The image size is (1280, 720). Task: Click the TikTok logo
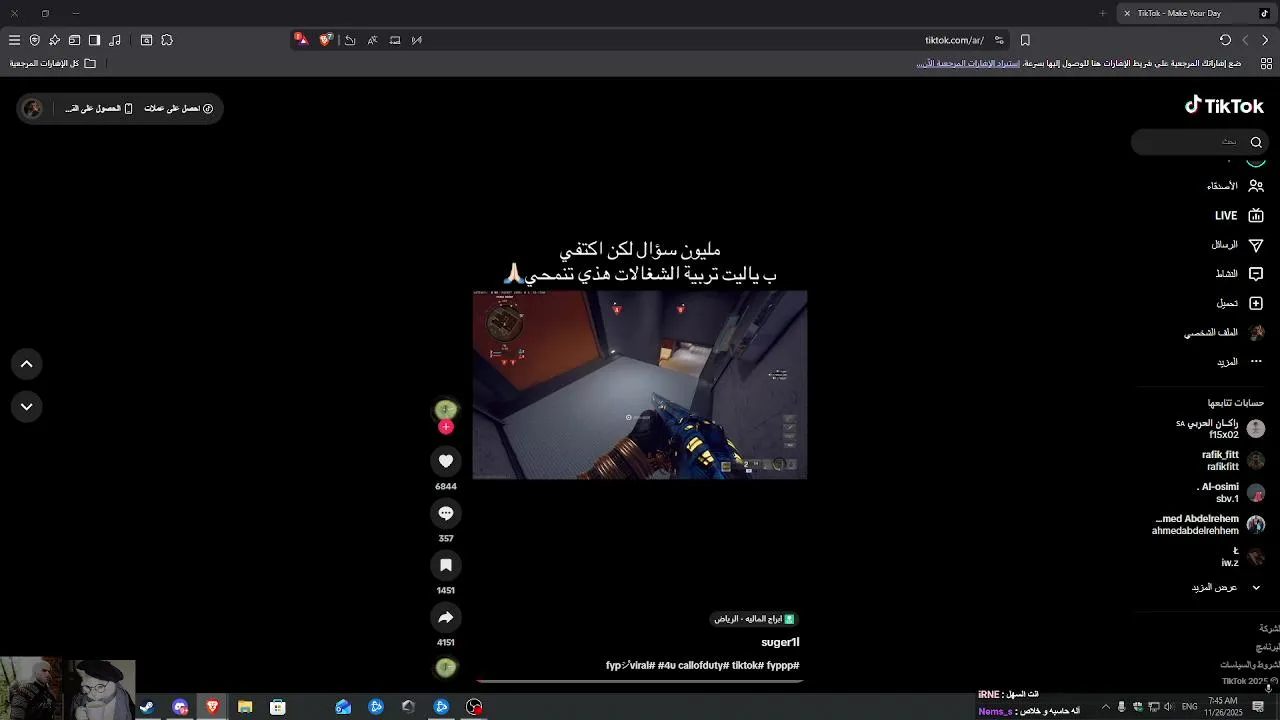1225,106
